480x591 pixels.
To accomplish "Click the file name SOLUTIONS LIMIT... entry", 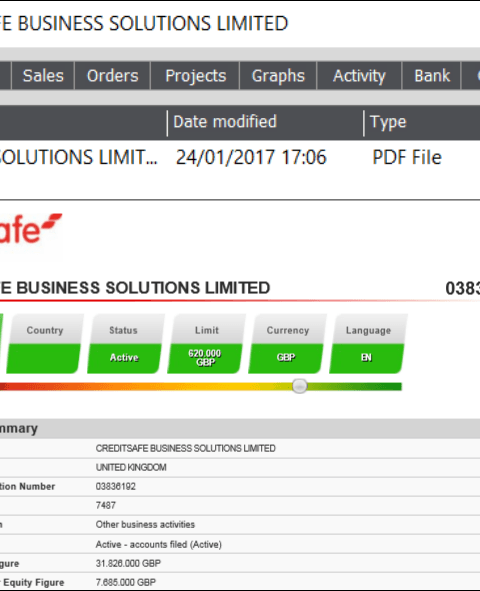I will click(78, 157).
